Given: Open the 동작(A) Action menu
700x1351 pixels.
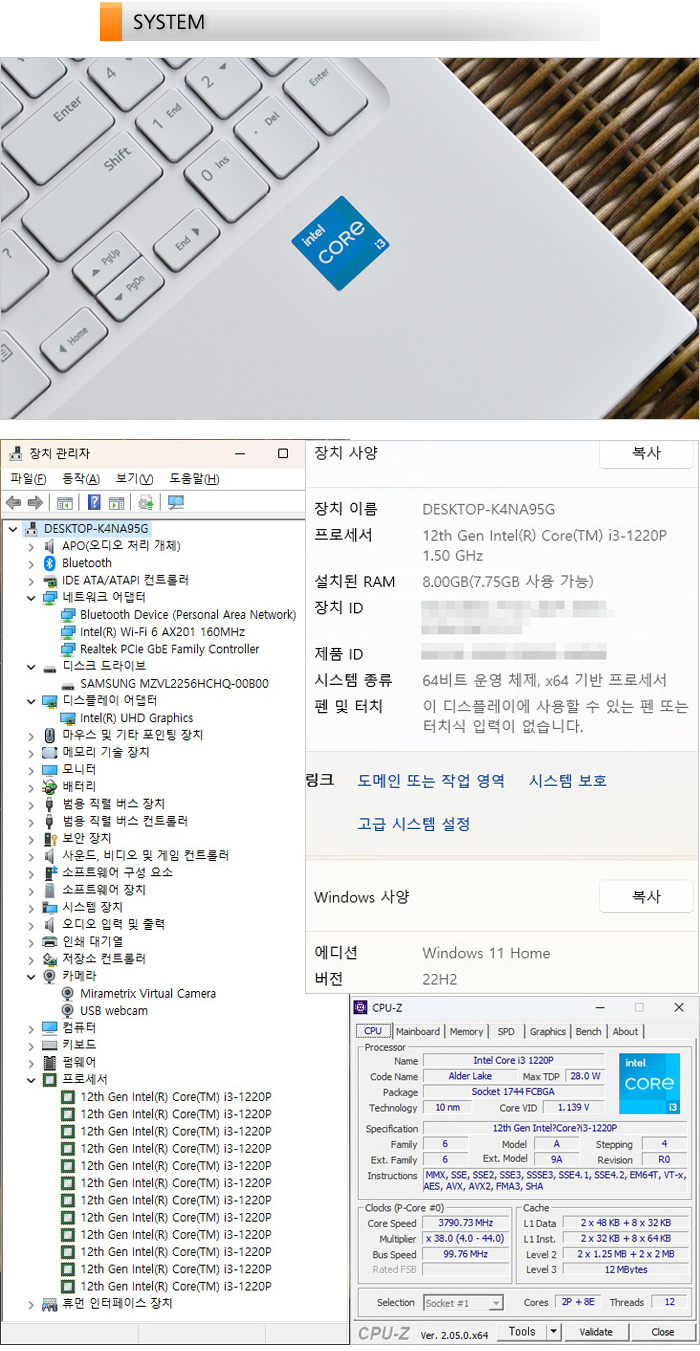Looking at the screenshot, I should click(81, 479).
